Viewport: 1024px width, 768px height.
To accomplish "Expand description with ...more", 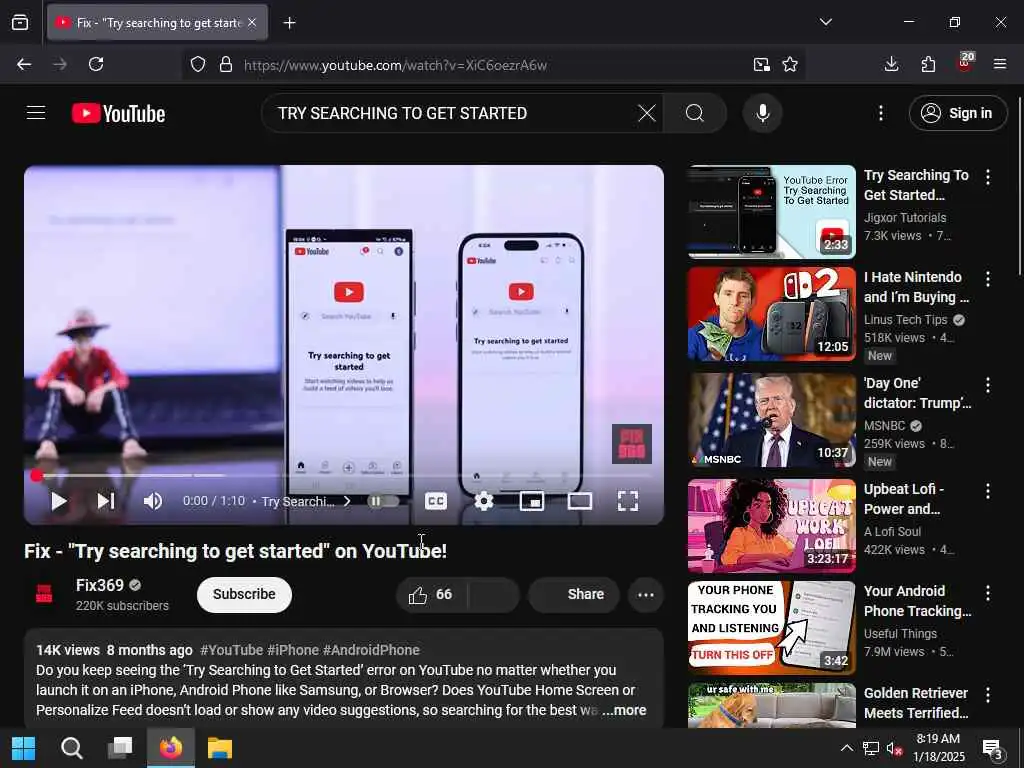I will pos(624,710).
